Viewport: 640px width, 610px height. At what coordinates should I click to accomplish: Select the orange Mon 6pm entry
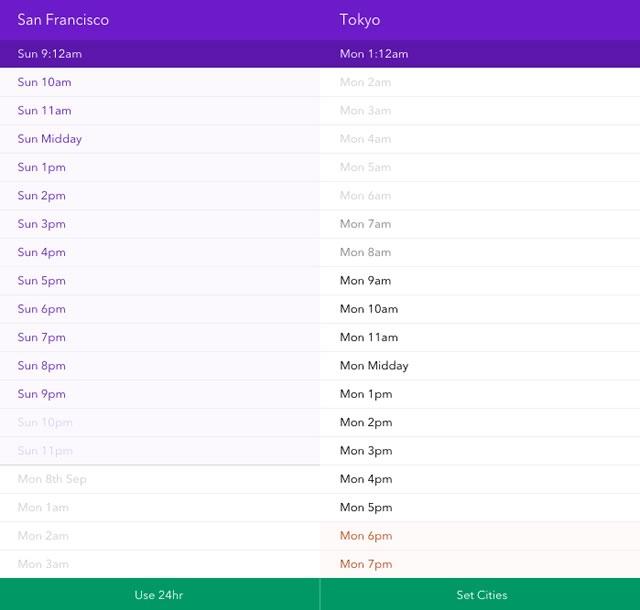(480, 536)
